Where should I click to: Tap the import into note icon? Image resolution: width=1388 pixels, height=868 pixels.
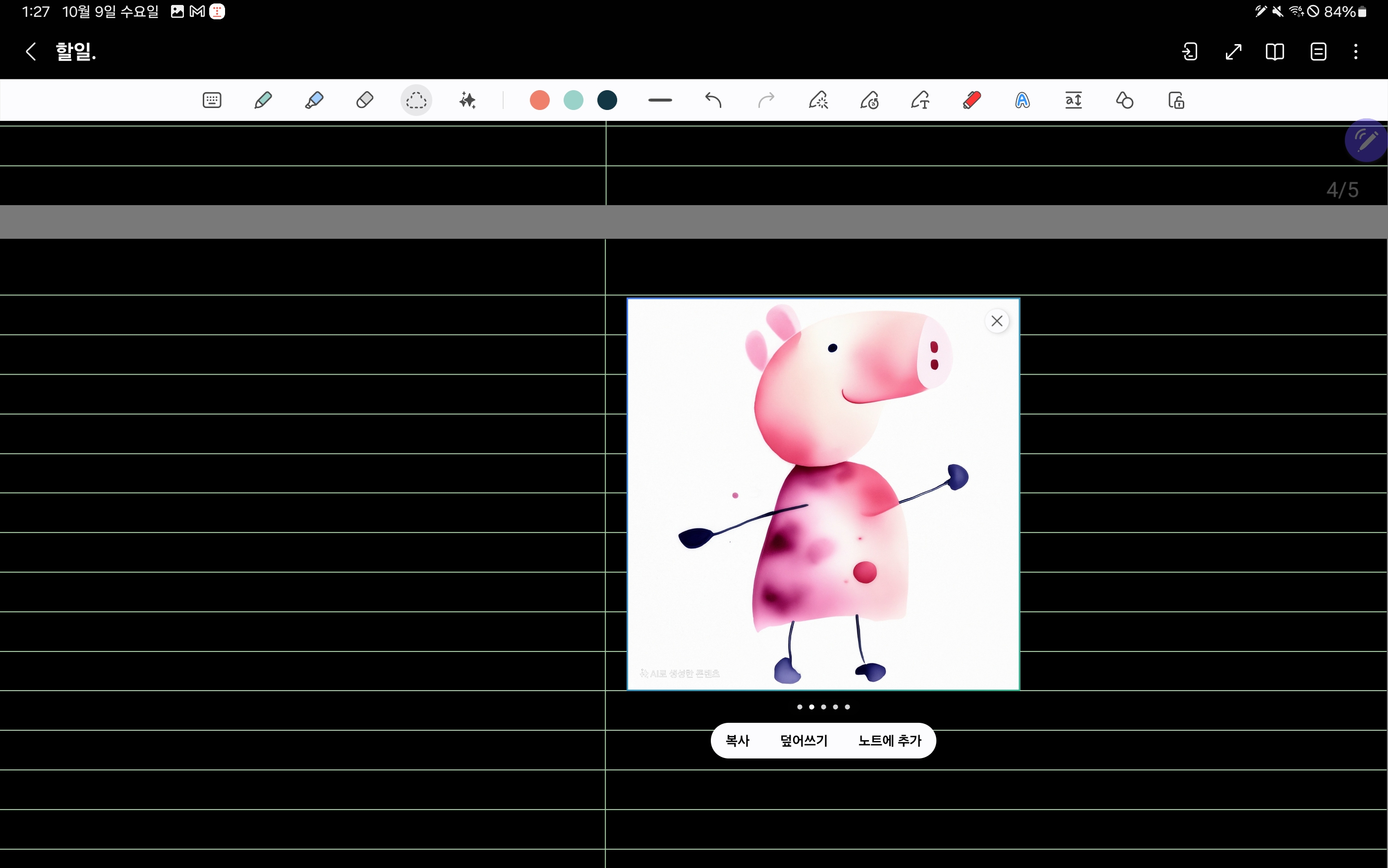click(x=1190, y=52)
